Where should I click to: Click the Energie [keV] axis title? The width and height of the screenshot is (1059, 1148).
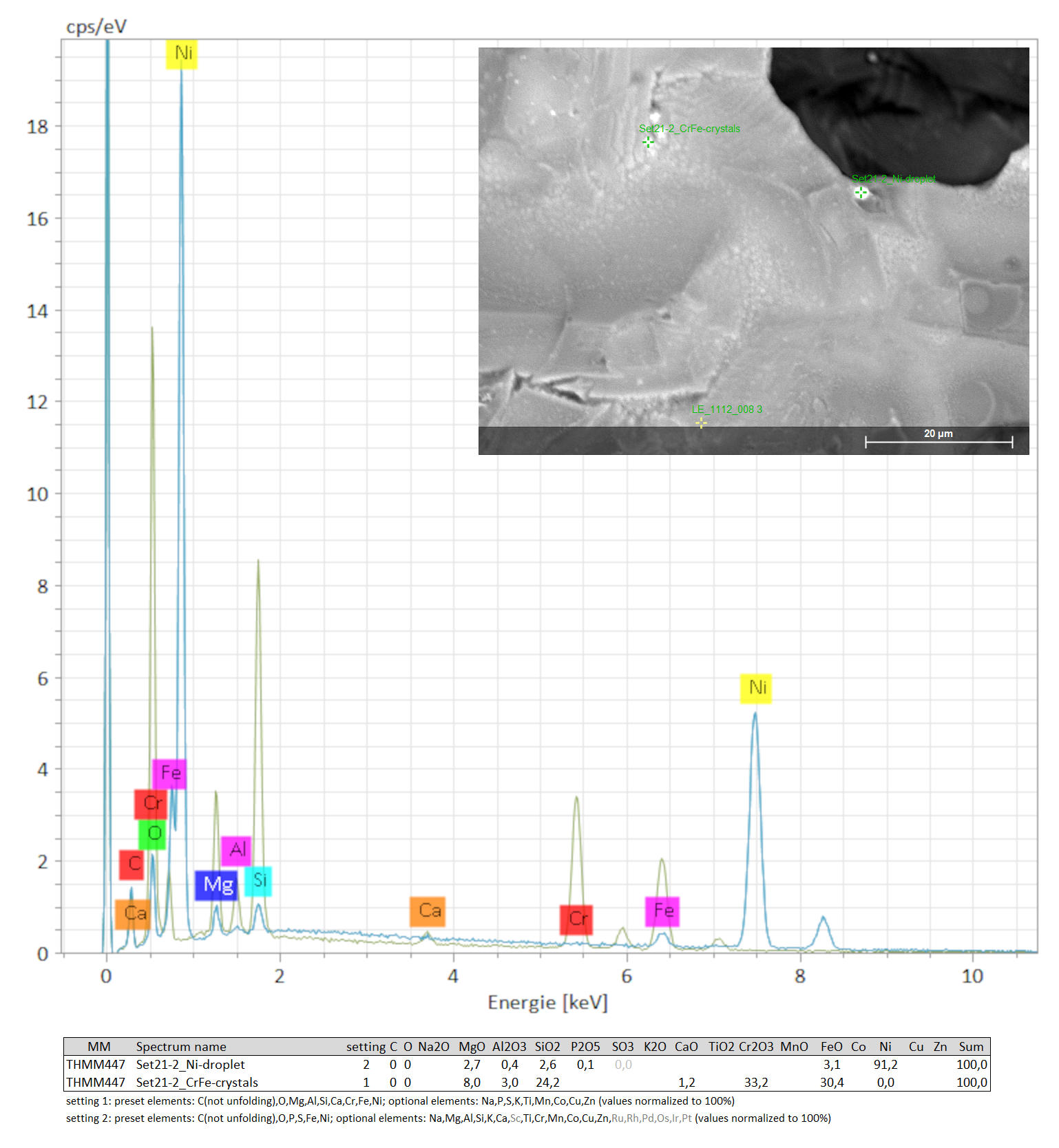tap(547, 1002)
